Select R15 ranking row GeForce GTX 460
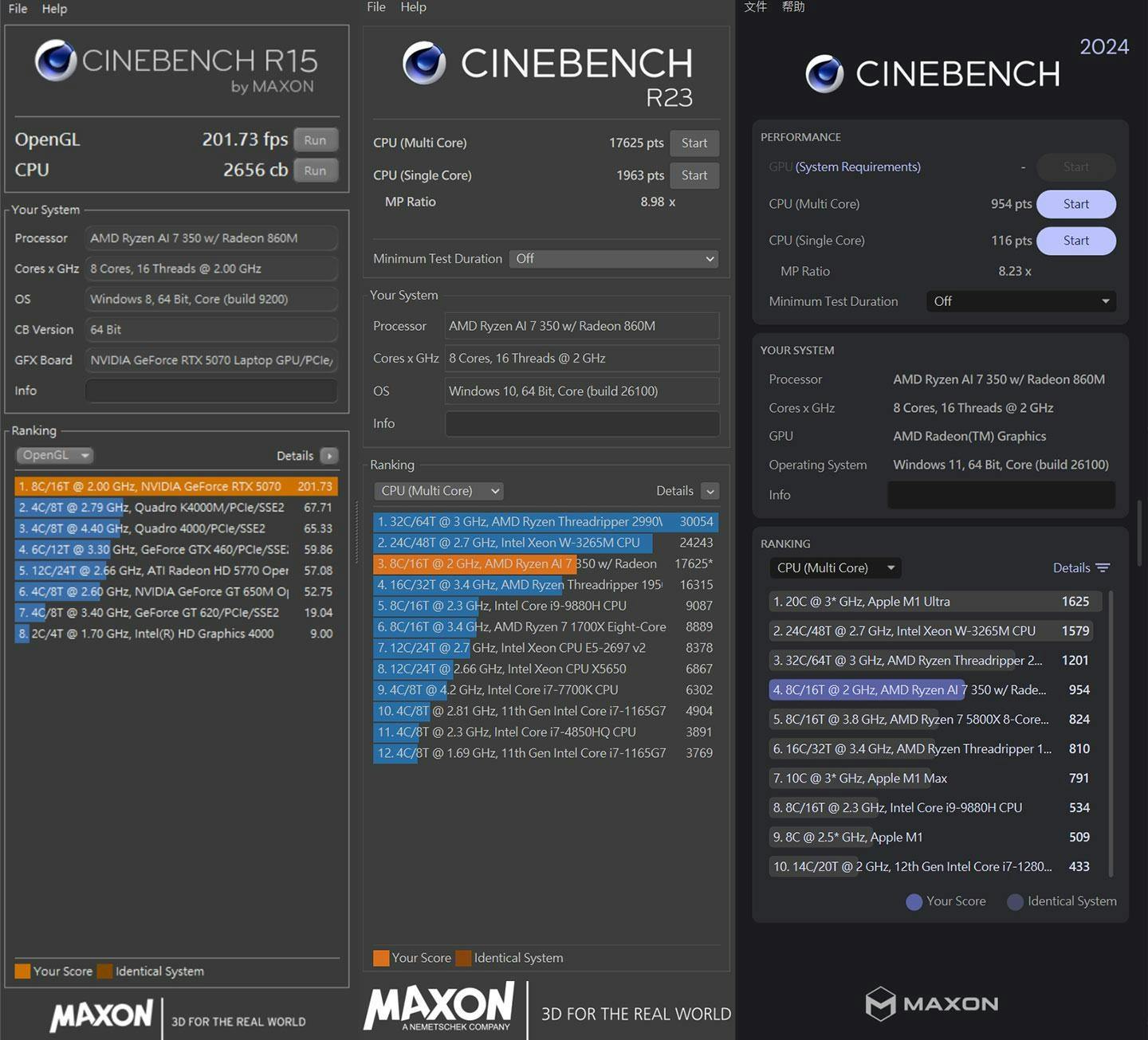 (176, 550)
